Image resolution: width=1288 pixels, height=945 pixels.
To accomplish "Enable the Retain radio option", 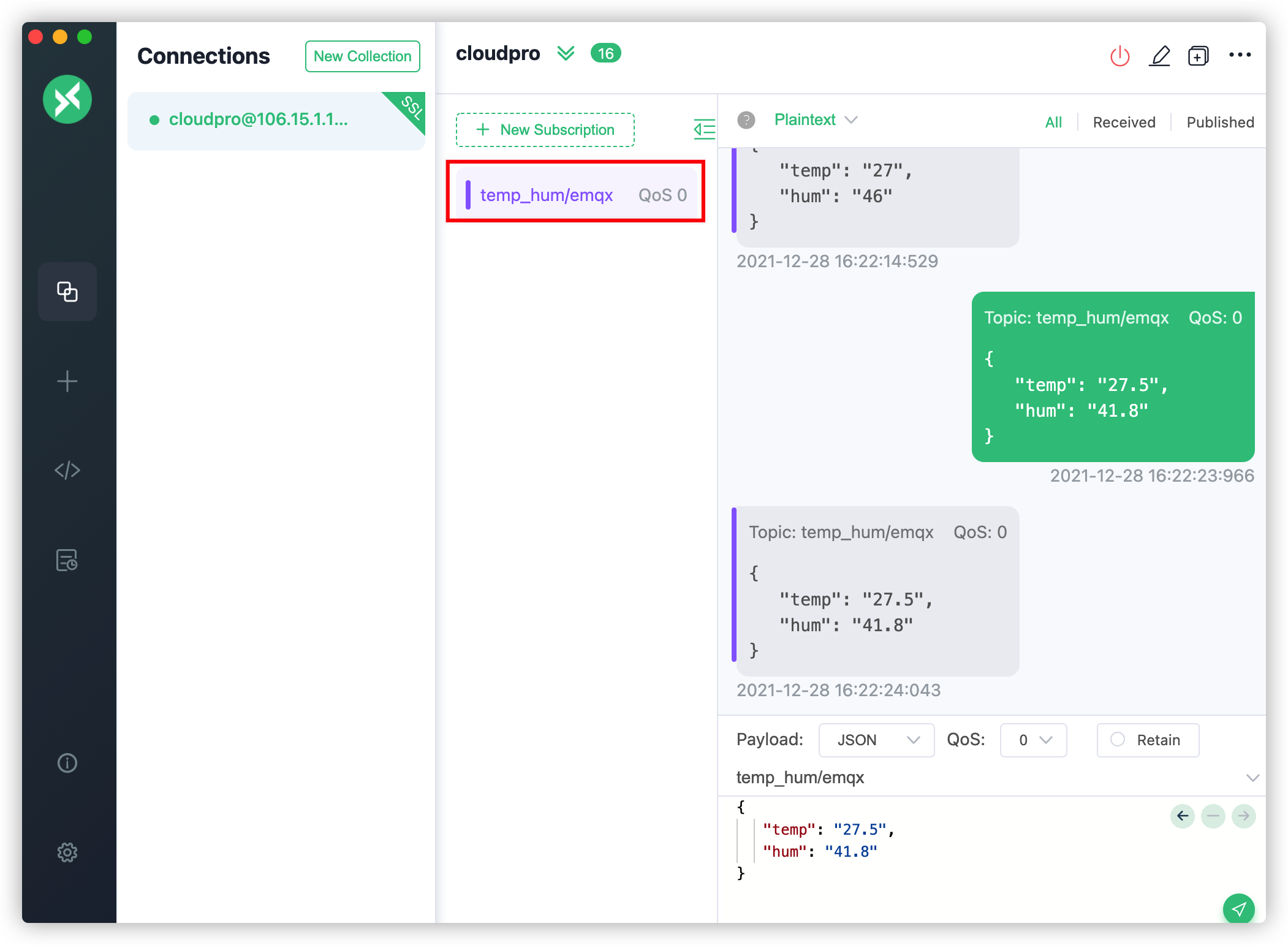I will pyautogui.click(x=1118, y=740).
